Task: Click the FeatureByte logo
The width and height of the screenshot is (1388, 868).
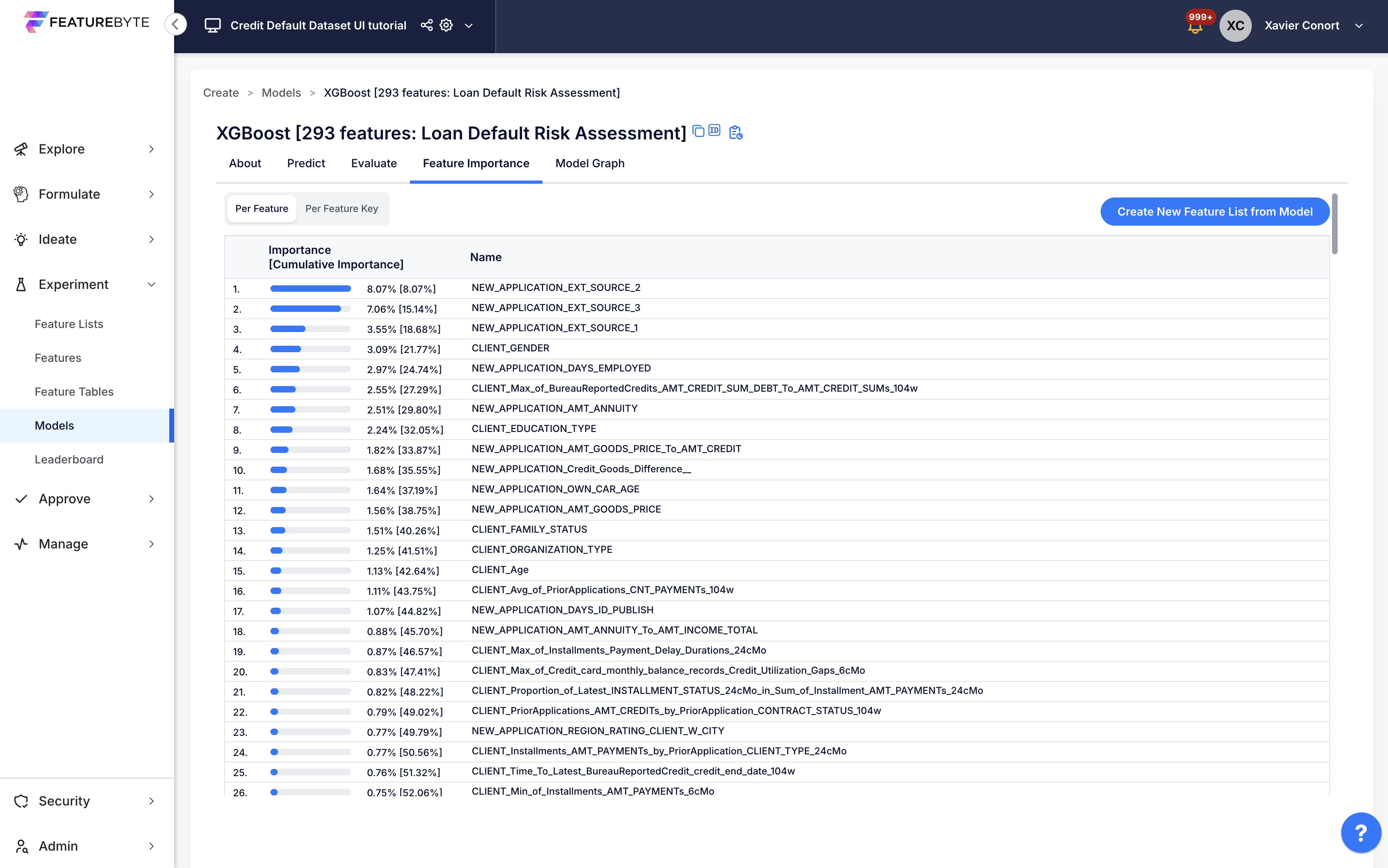Action: click(86, 22)
